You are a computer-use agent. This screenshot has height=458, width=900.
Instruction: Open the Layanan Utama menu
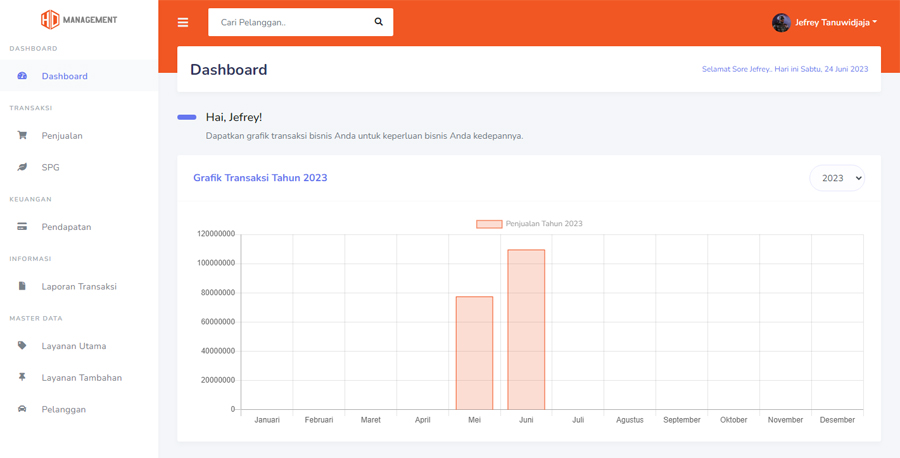pos(79,346)
